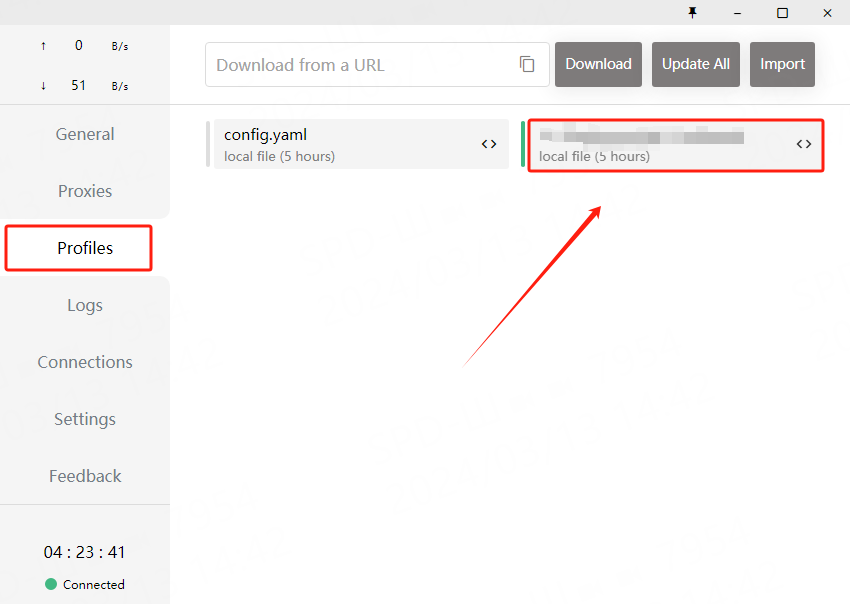Go to the Settings section
The image size is (850, 604).
[x=85, y=419]
